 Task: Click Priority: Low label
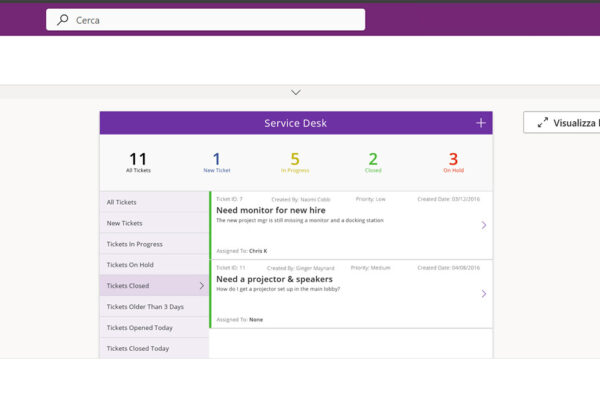click(x=370, y=199)
